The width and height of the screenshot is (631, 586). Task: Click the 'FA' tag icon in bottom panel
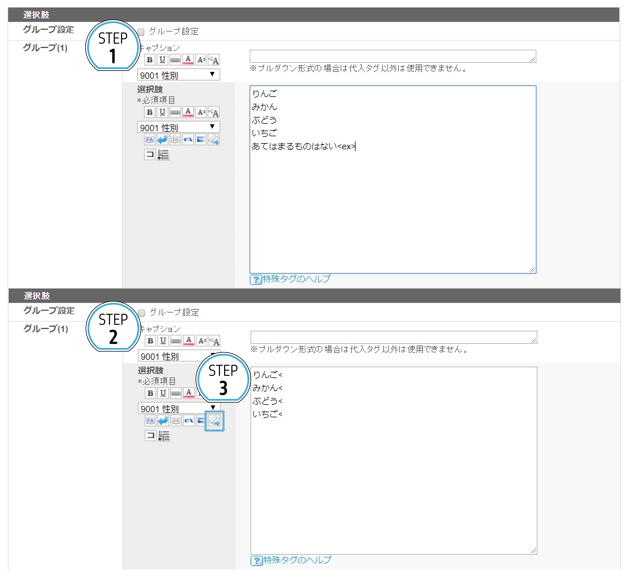point(150,422)
